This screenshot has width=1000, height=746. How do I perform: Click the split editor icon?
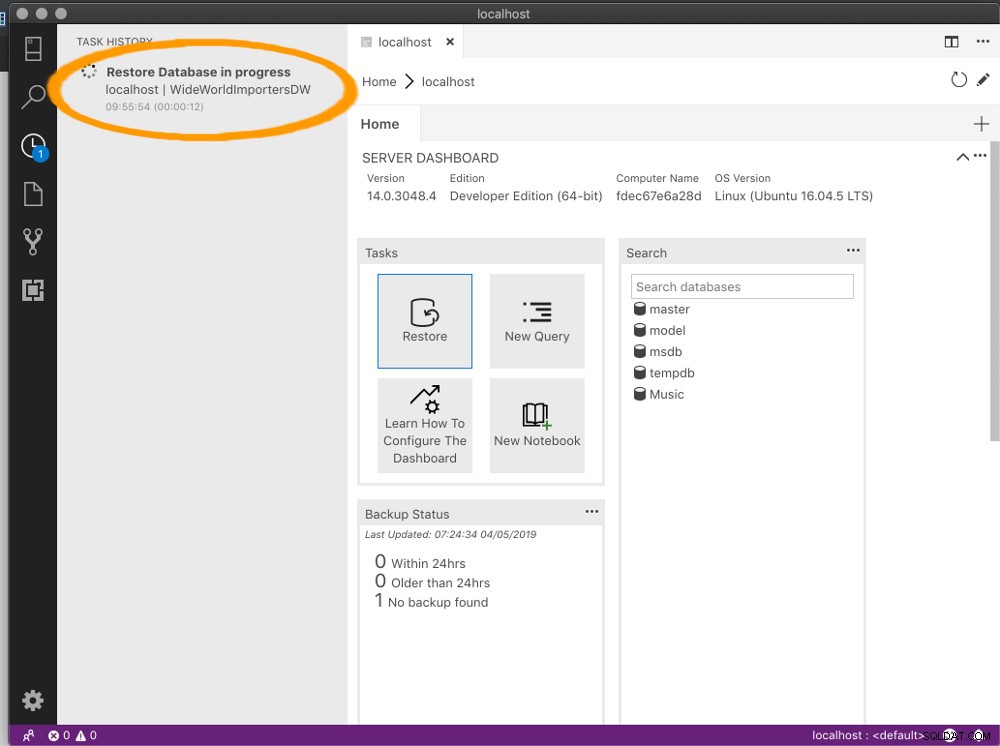tap(952, 42)
